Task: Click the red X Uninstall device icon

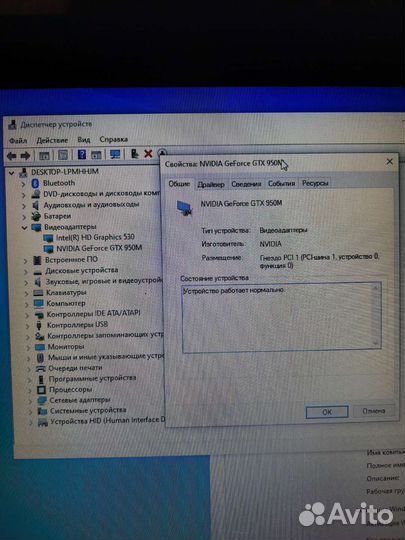Action: tap(148, 154)
